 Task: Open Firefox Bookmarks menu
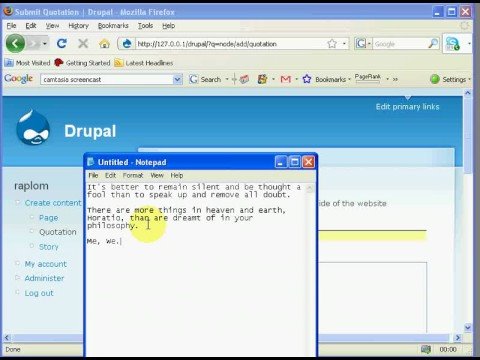point(113,26)
